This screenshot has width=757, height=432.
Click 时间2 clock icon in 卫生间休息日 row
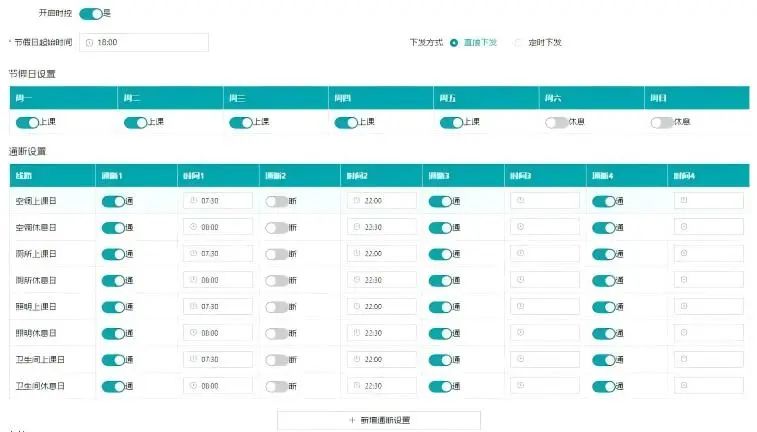(357, 386)
